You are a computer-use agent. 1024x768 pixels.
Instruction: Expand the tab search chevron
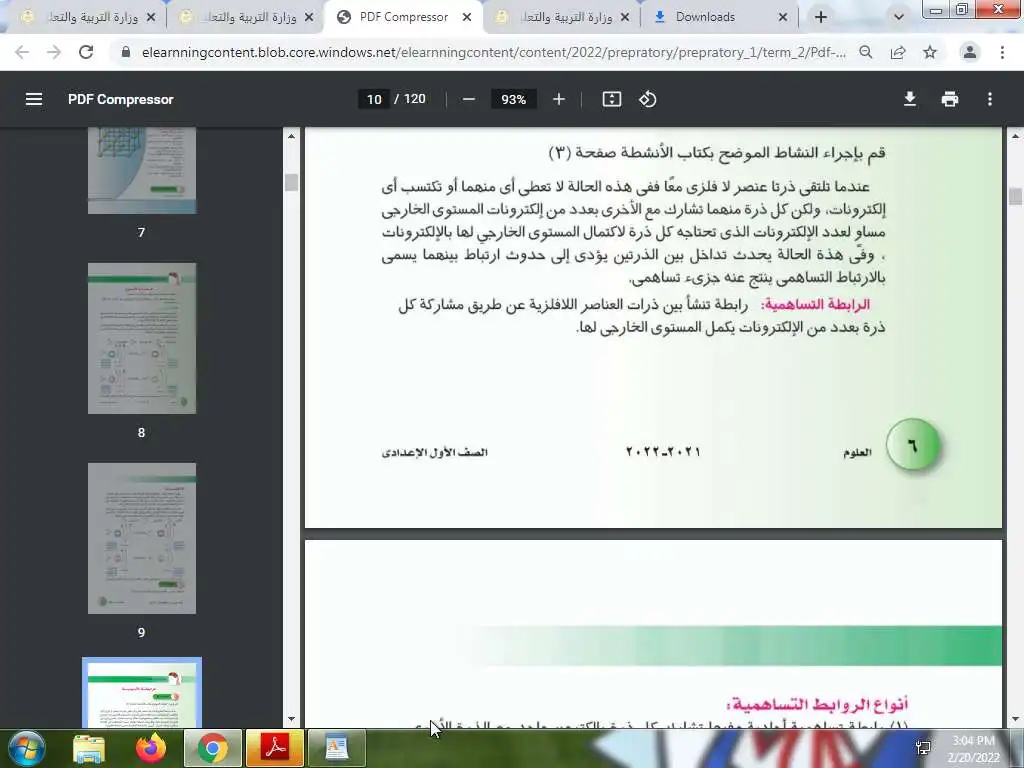[x=899, y=17]
